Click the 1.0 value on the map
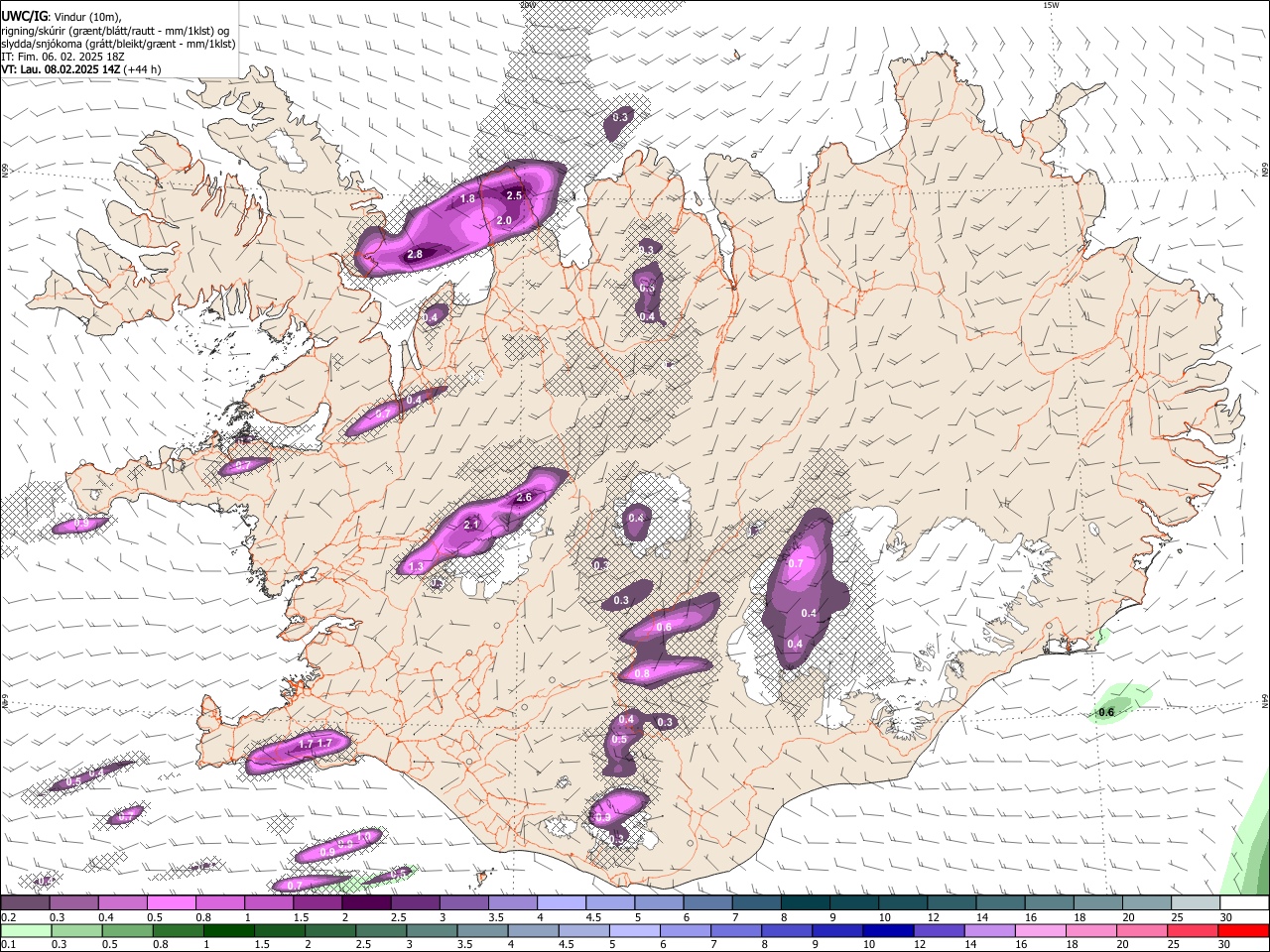The image size is (1270, 952). (x=363, y=837)
